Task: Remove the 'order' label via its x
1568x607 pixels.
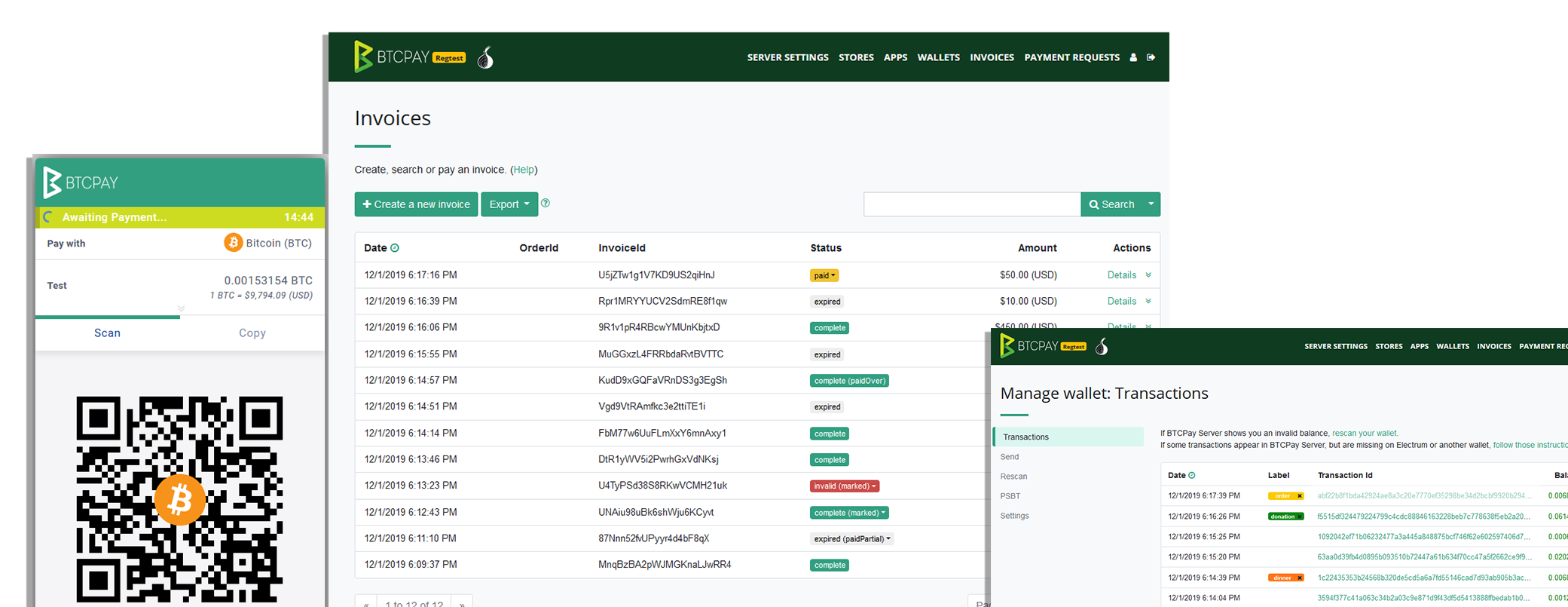Action: 1300,496
